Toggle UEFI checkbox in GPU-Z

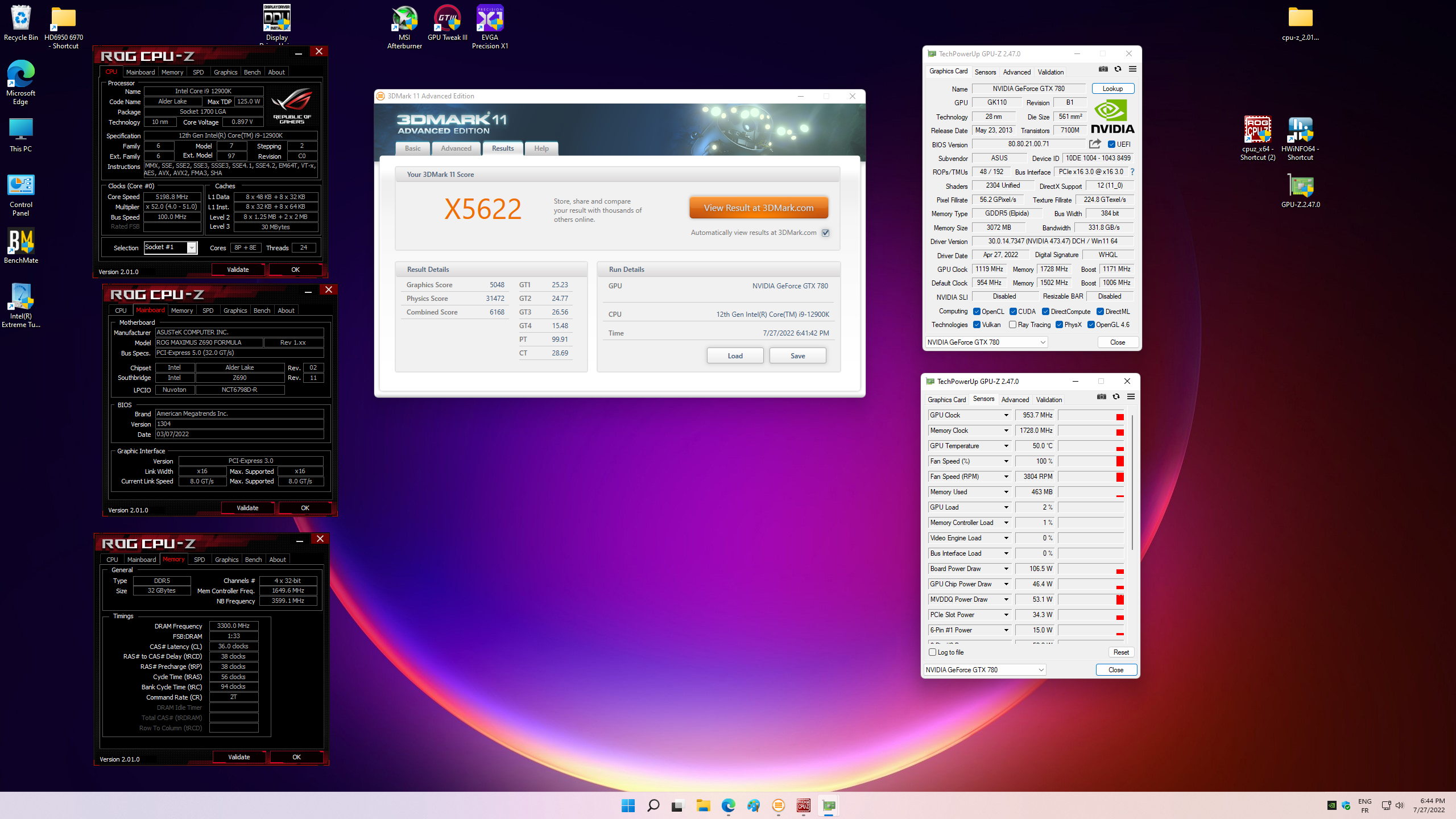(x=1111, y=144)
